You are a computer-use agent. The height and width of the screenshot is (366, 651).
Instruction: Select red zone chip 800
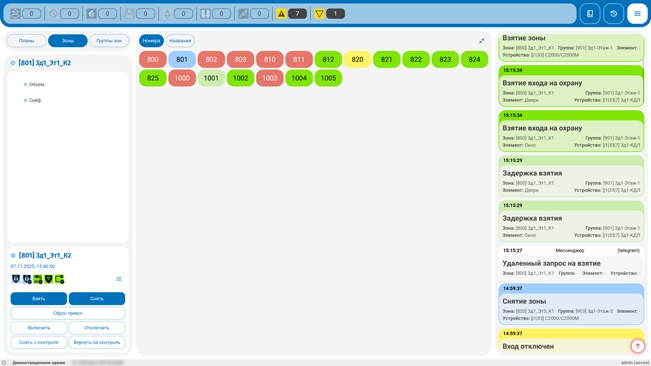[153, 59]
